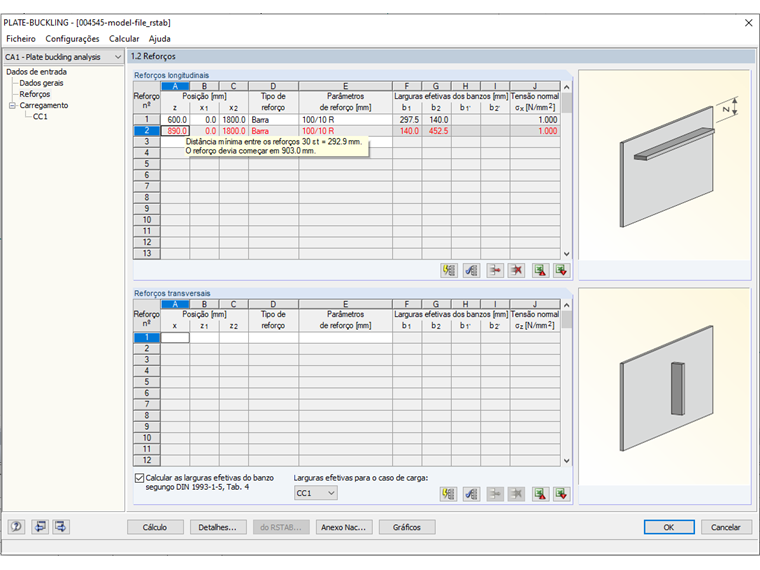Toggle 'Calcular as larguras efetivas do banzo' checkbox
The image size is (760, 570).
coord(140,478)
